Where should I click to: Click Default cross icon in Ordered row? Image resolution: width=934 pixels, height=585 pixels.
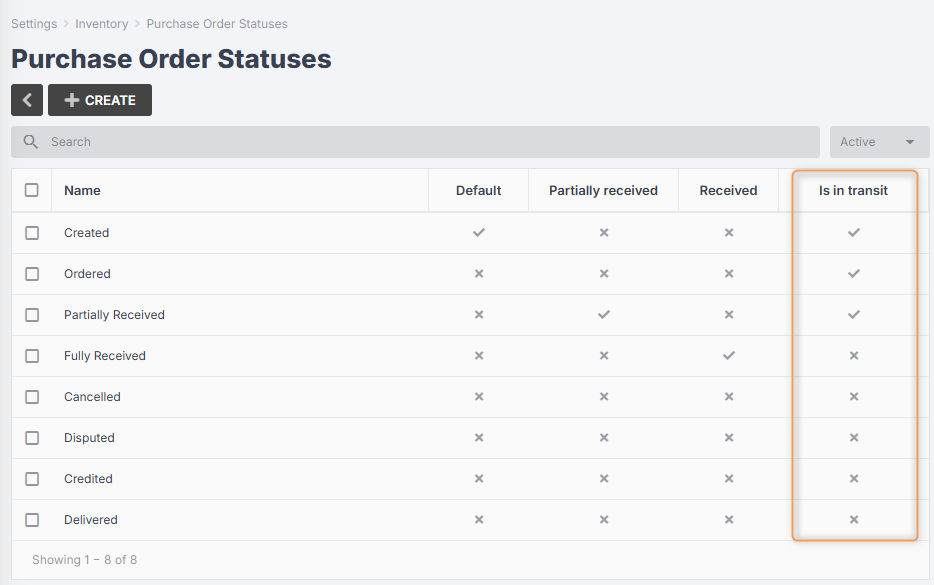pyautogui.click(x=479, y=274)
